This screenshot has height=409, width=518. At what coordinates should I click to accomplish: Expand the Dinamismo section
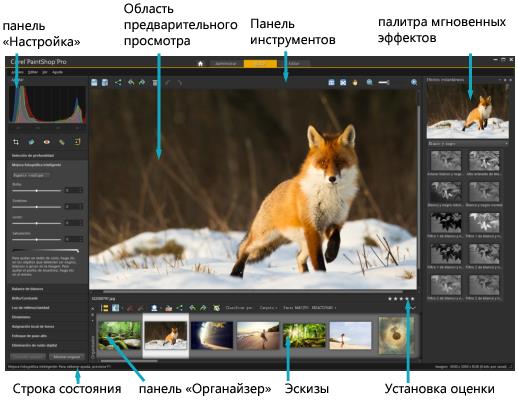(x=47, y=317)
